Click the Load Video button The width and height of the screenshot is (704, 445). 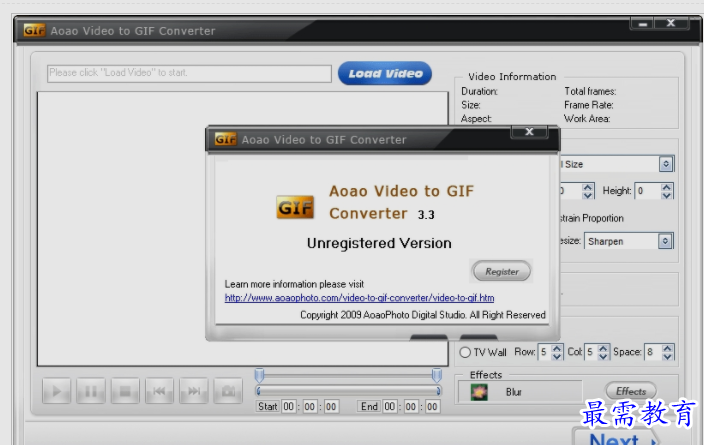[385, 73]
